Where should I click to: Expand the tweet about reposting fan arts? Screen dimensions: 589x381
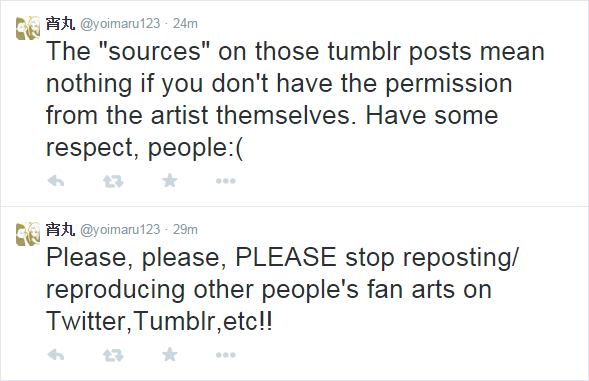[294, 293]
